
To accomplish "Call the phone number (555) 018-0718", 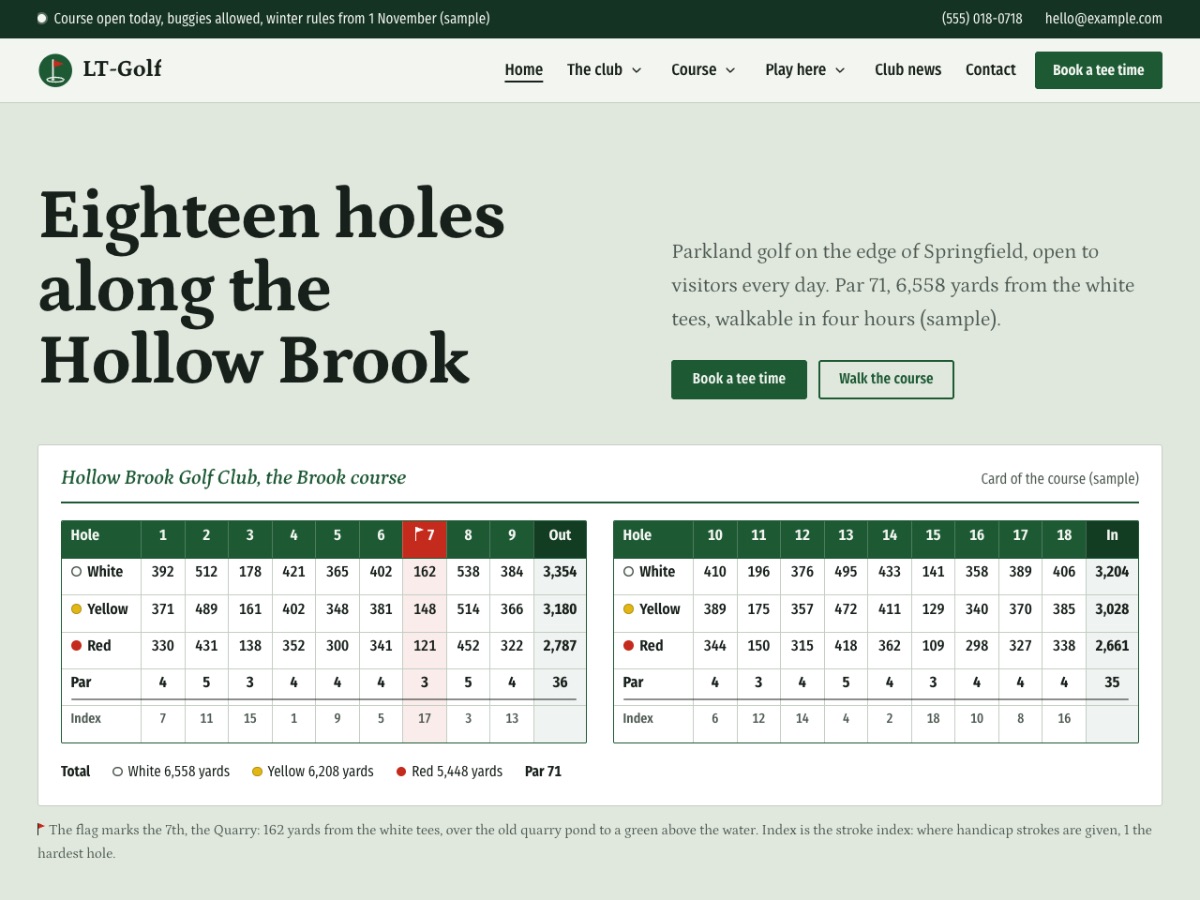I will (982, 19).
